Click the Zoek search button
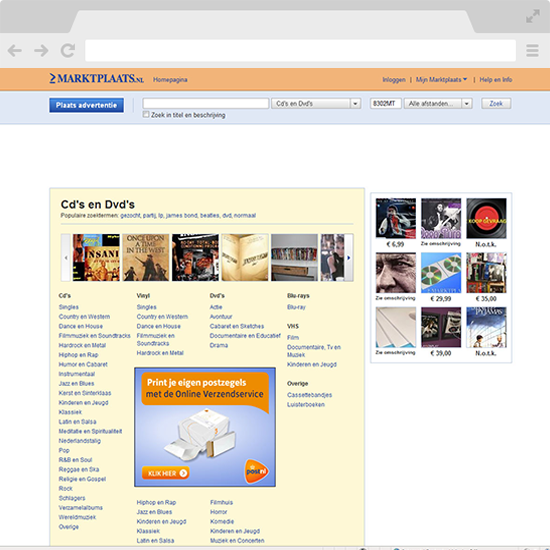550x550 pixels. 496,103
